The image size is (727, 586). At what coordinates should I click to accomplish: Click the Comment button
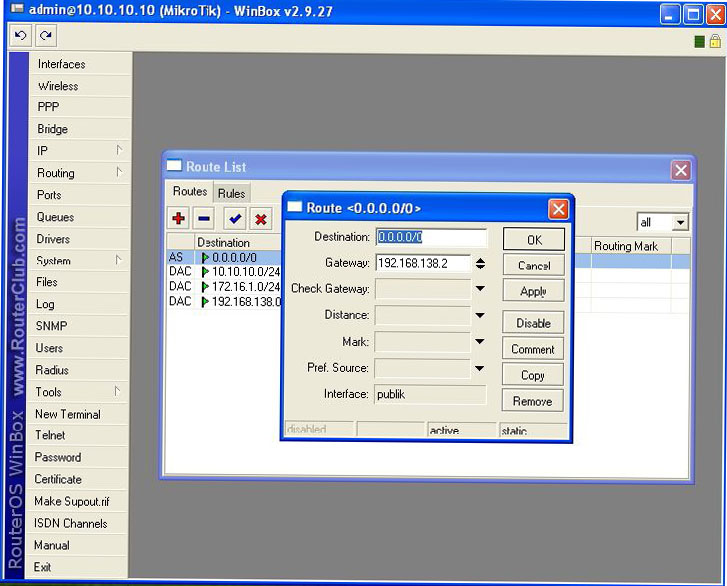pyautogui.click(x=533, y=349)
